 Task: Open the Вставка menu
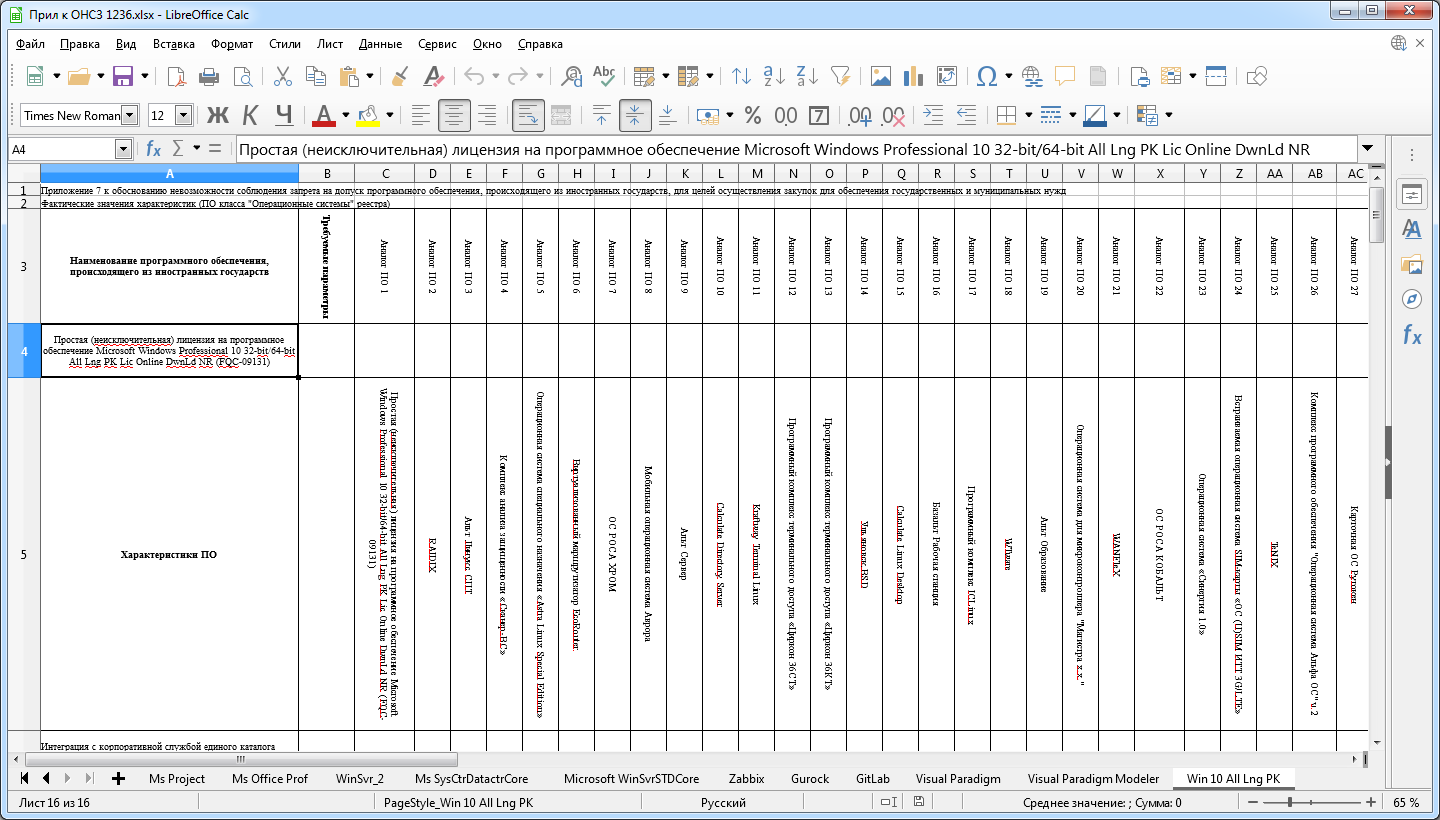(174, 44)
